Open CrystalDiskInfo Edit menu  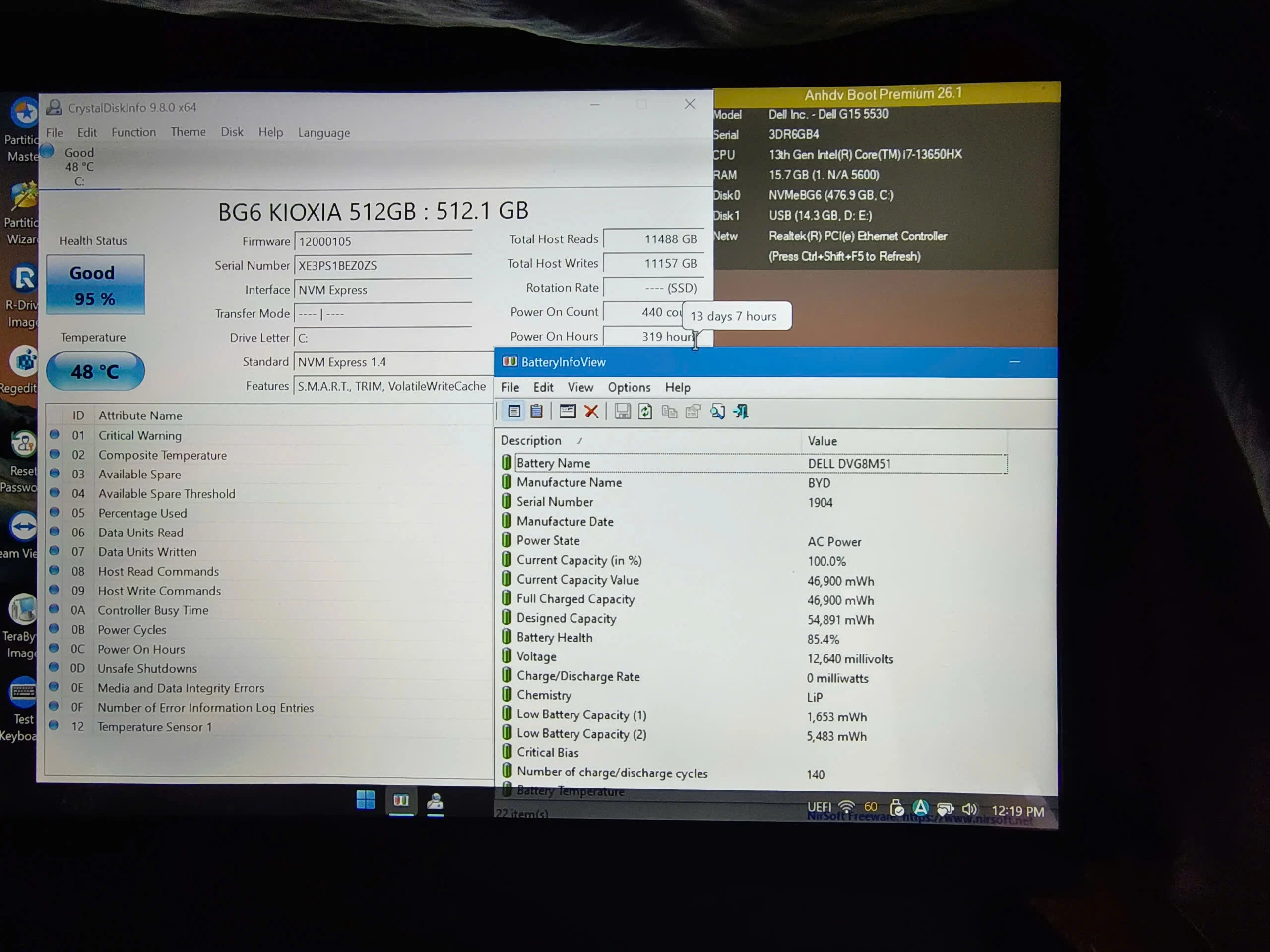tap(87, 132)
